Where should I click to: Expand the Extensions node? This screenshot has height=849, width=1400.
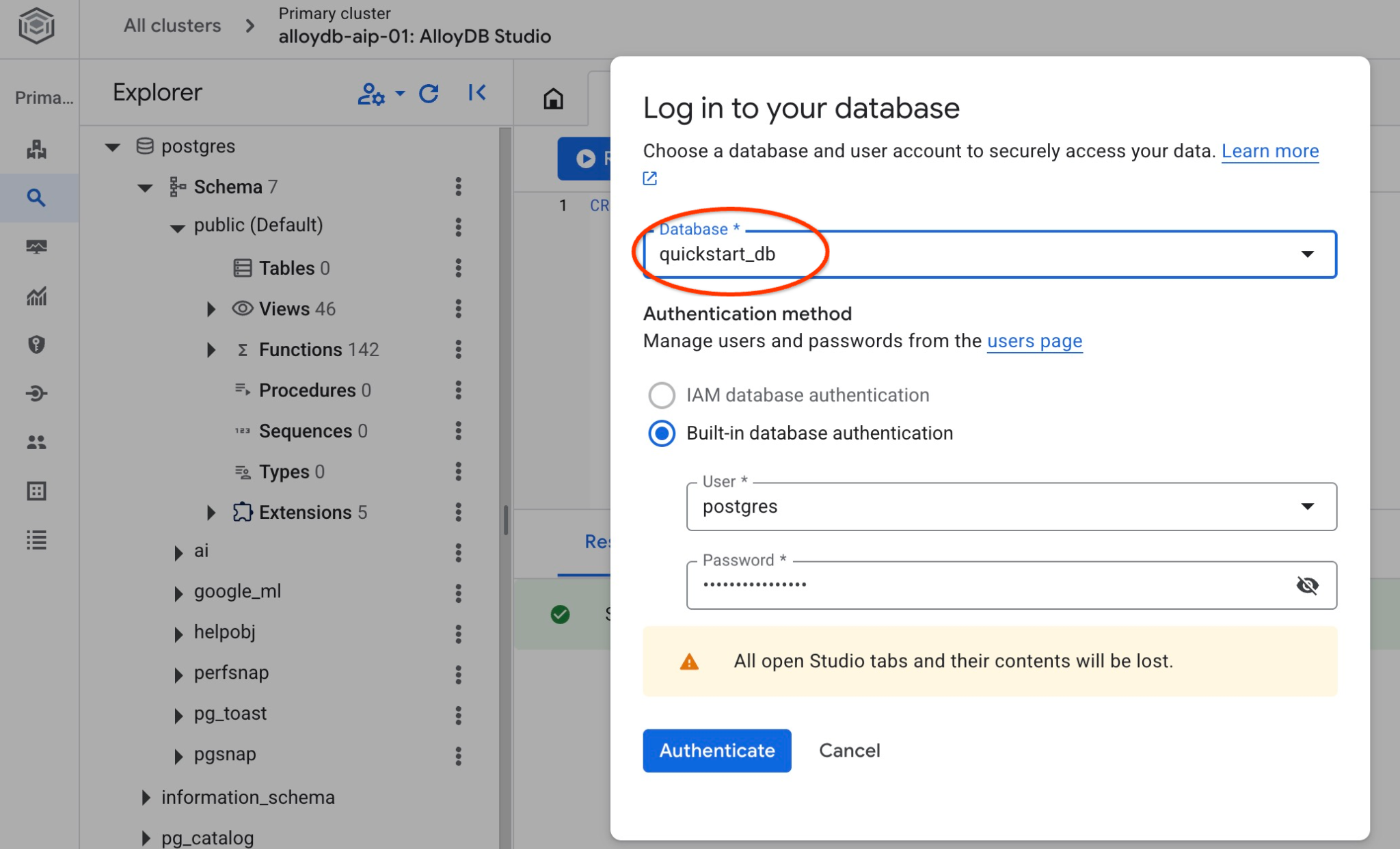coord(211,513)
